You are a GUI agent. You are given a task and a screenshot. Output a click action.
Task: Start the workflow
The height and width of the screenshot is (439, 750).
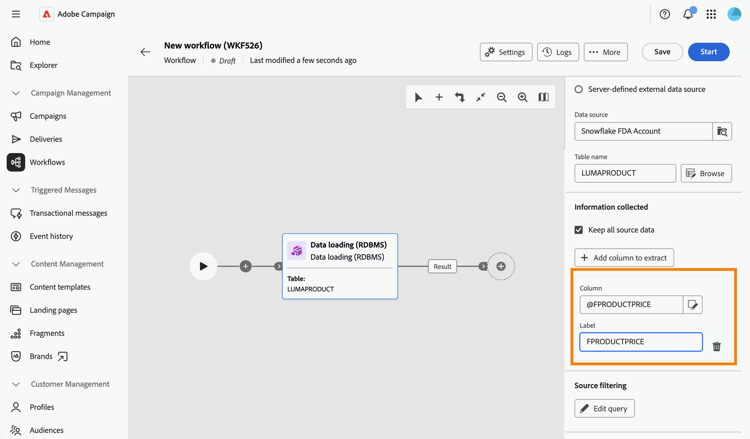(x=708, y=52)
